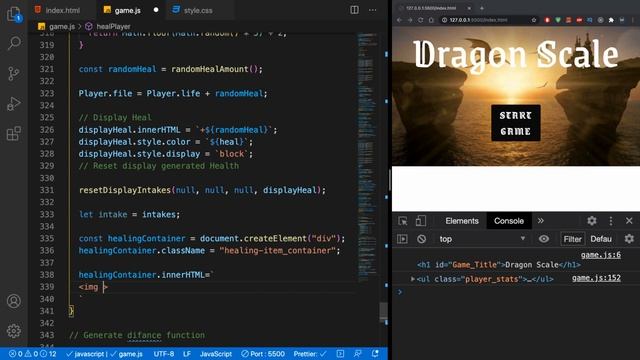Click the browser Back arrow

400,20
